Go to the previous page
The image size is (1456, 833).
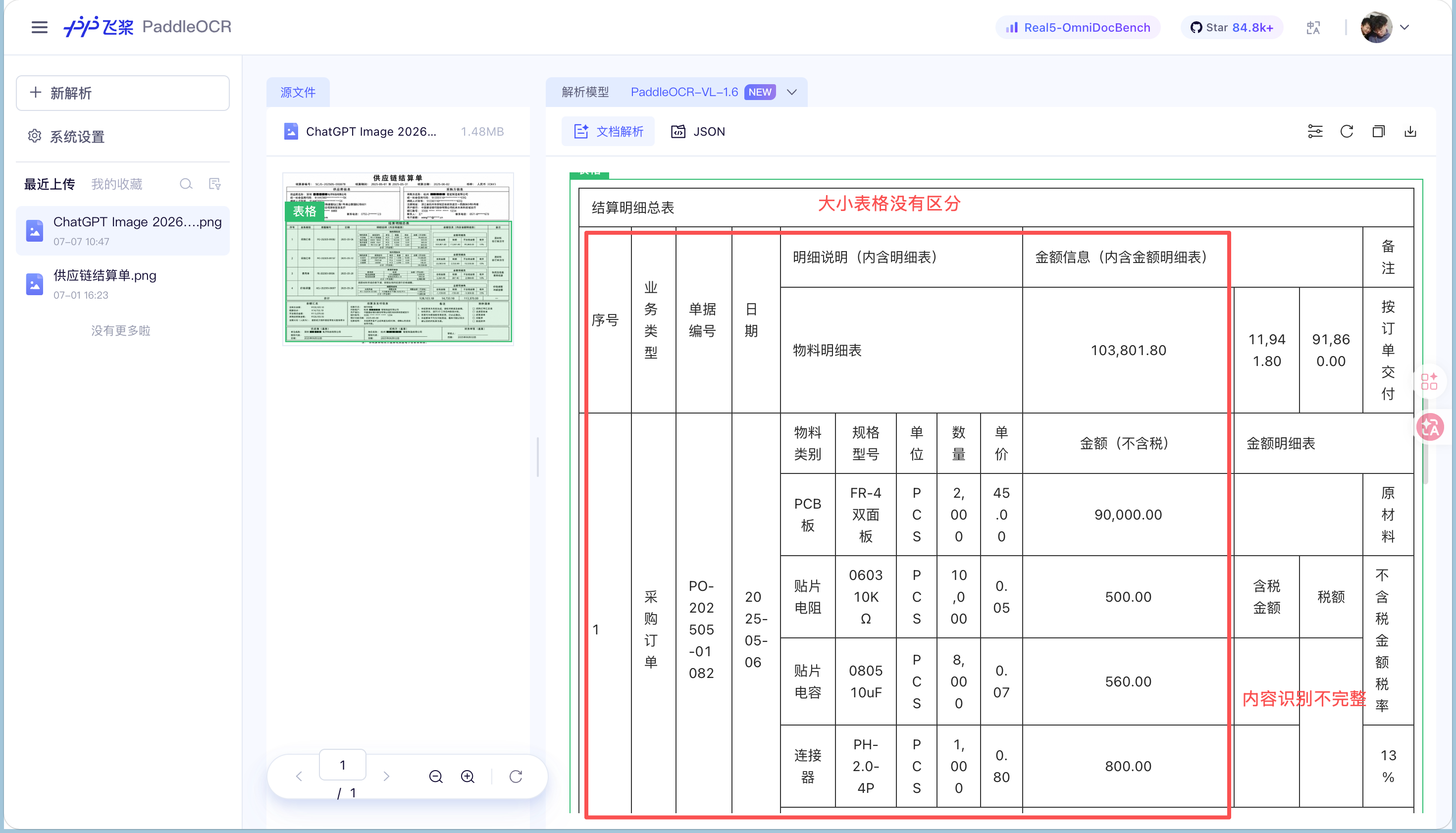coord(299,777)
